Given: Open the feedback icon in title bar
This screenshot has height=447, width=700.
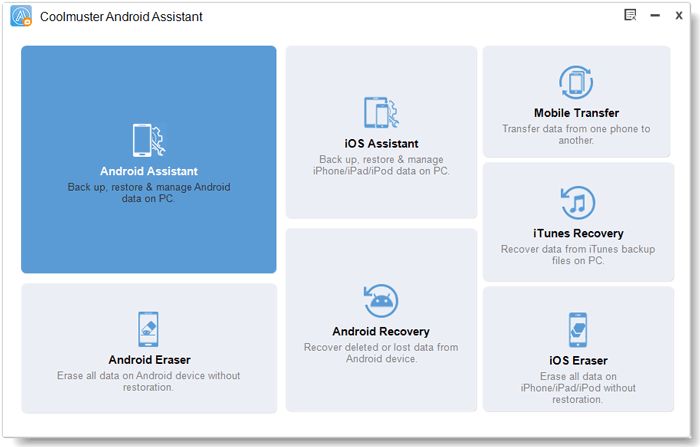Looking at the screenshot, I should point(630,16).
